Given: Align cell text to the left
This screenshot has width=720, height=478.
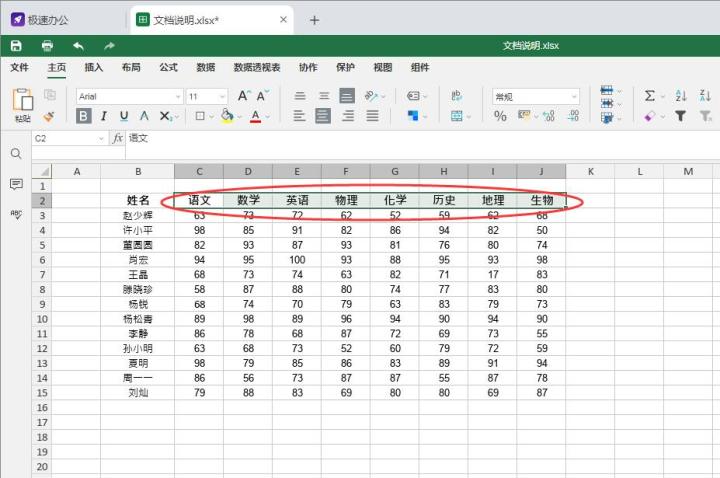Looking at the screenshot, I should (299, 116).
